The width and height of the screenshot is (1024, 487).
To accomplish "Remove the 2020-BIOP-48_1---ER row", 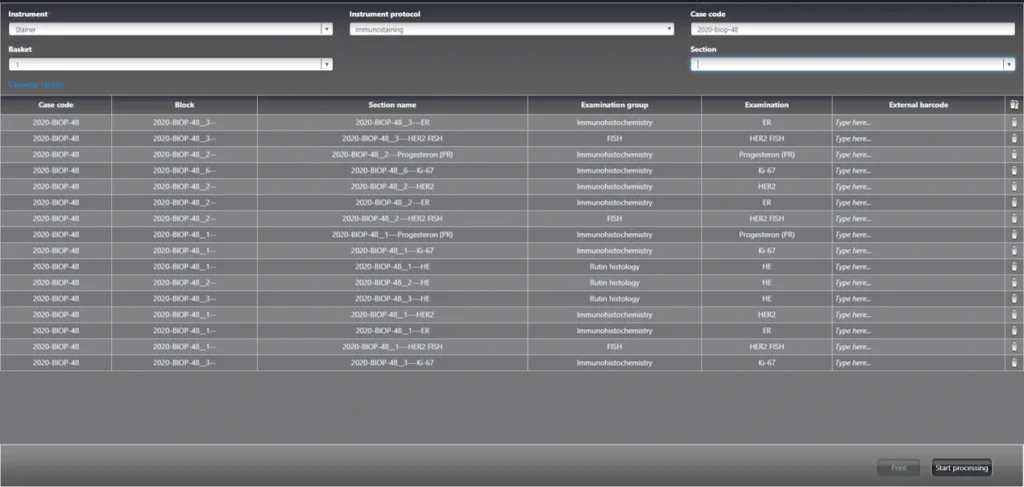I will (x=1014, y=330).
